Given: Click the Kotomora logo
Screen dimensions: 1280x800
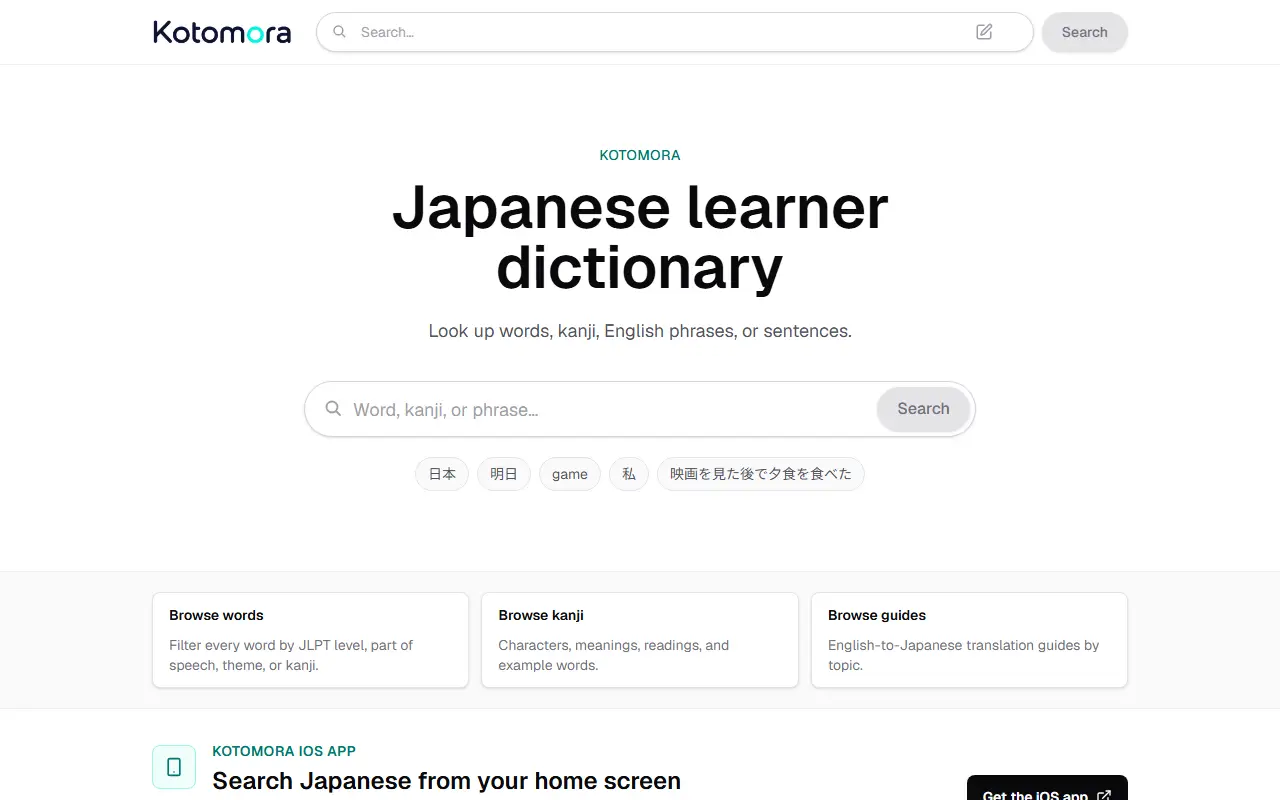Looking at the screenshot, I should coord(222,32).
